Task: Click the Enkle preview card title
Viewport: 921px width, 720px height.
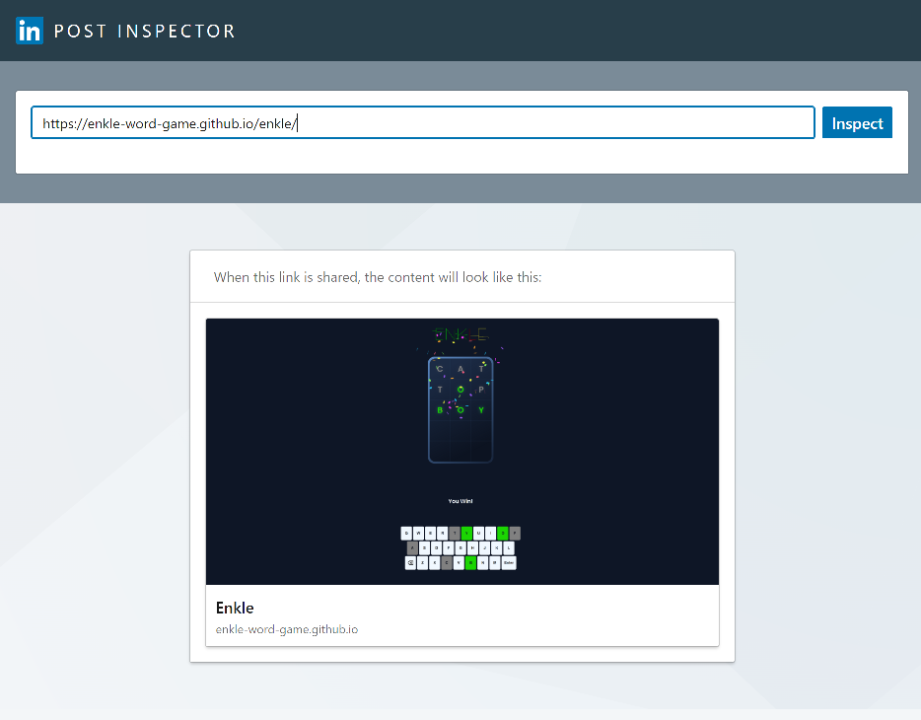Action: click(235, 608)
